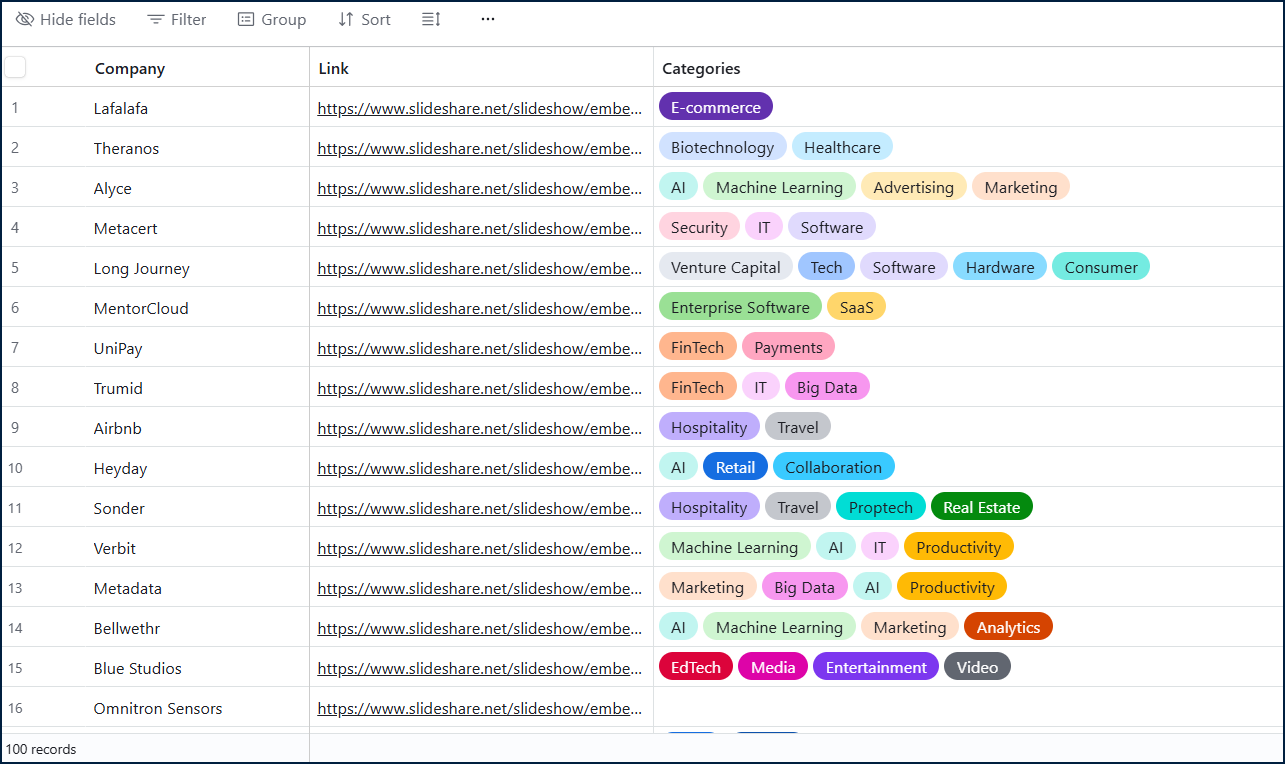Select the Metadata company cell

point(197,588)
